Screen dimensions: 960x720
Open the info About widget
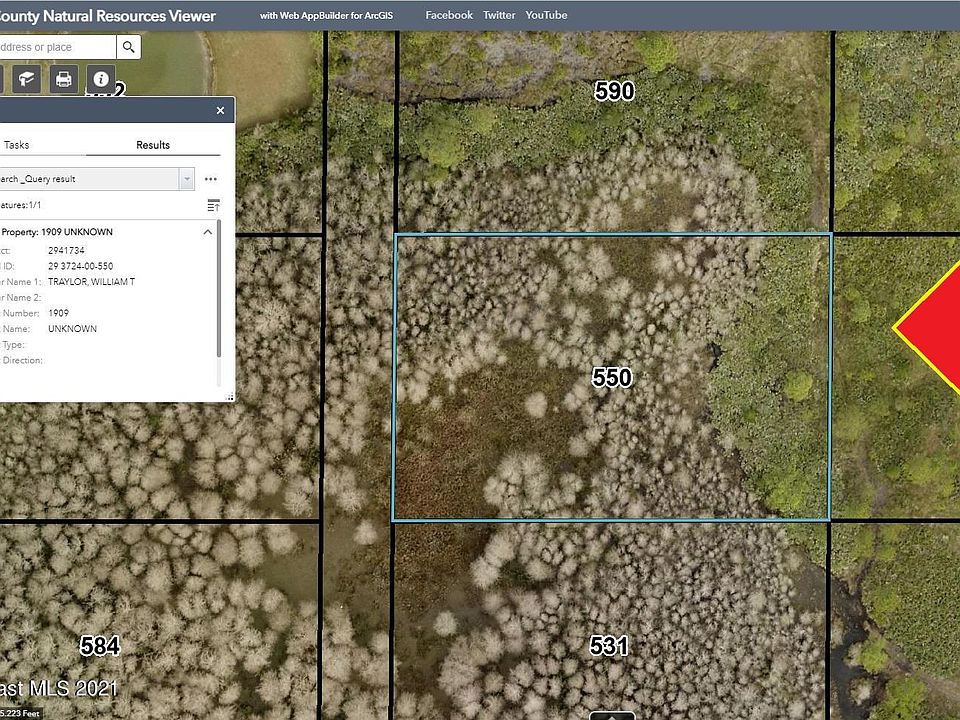101,79
